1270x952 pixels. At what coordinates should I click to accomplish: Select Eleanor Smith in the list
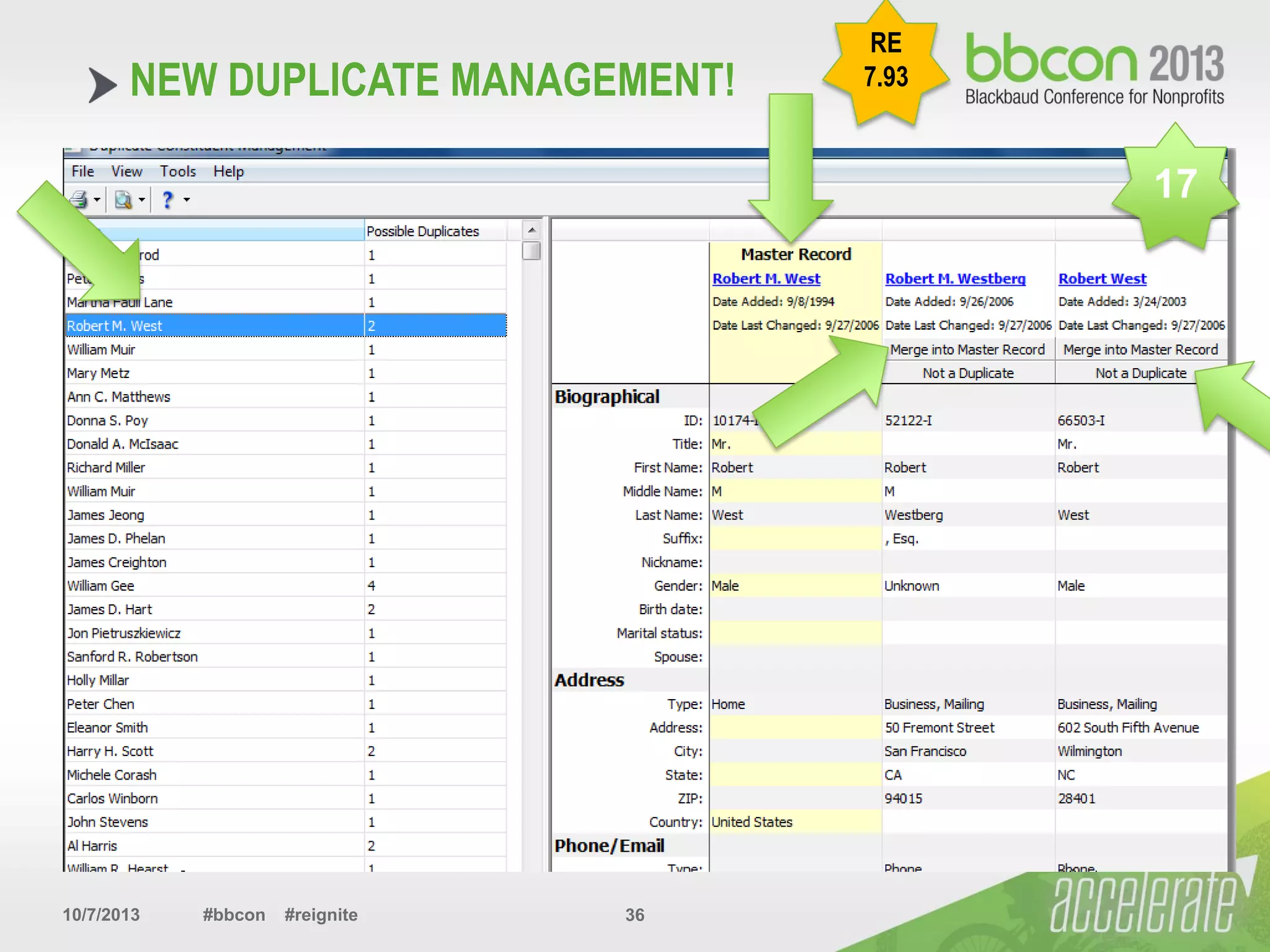pos(286,728)
